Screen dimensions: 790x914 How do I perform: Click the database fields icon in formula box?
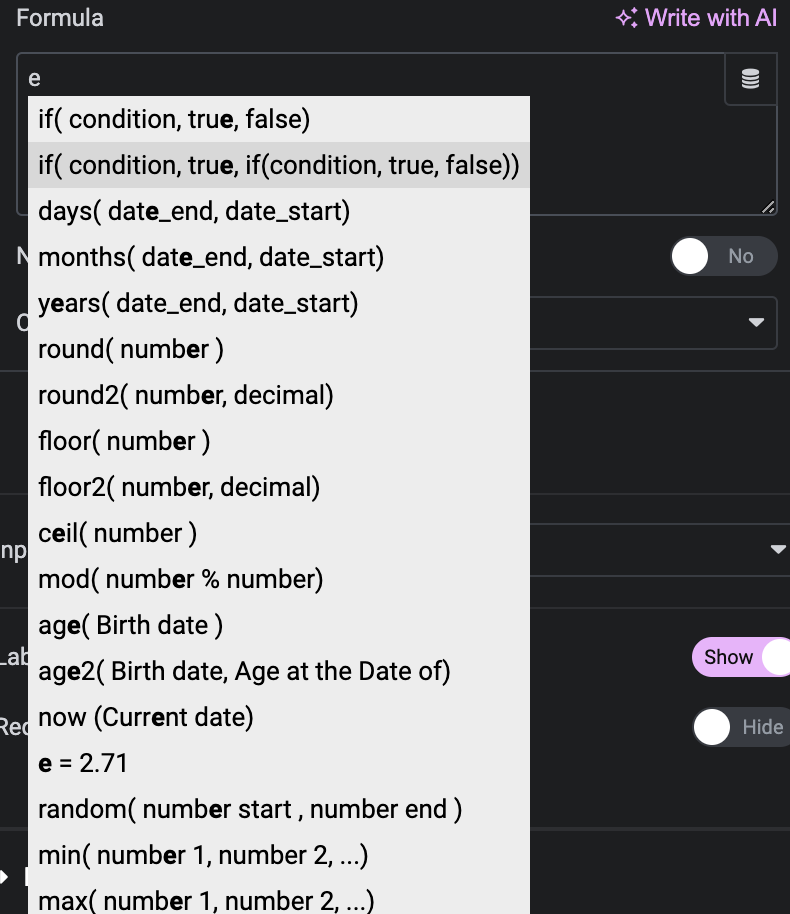[x=750, y=79]
